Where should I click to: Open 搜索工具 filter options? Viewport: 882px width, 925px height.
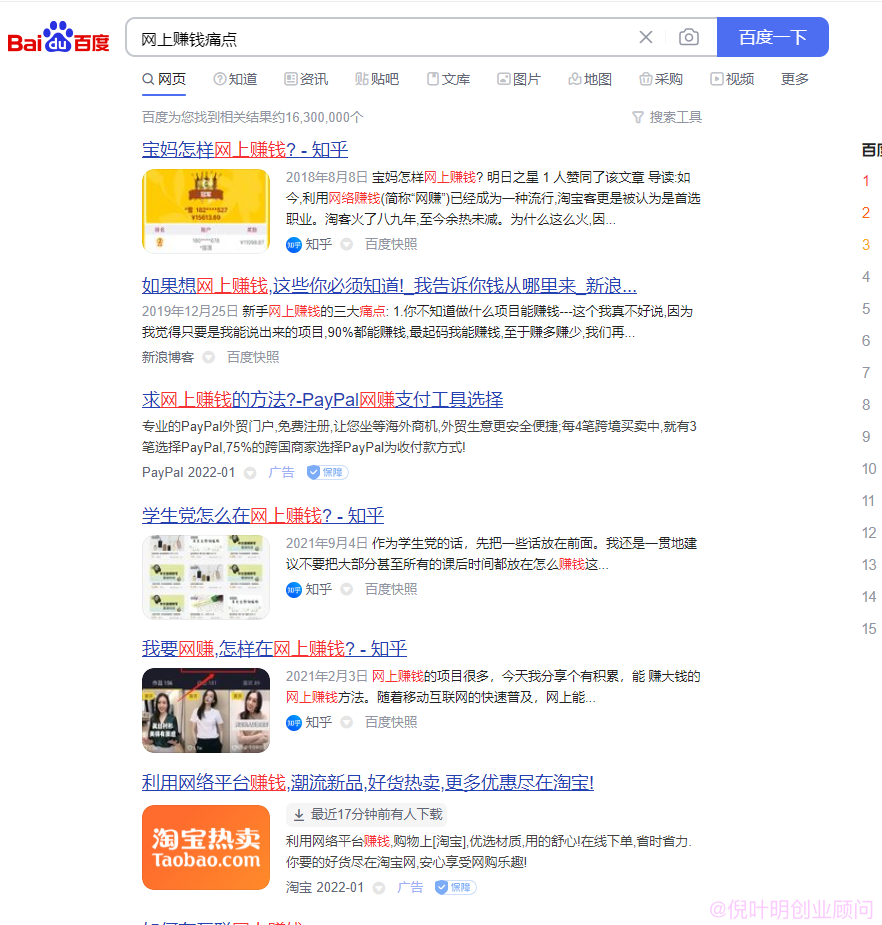click(x=667, y=117)
